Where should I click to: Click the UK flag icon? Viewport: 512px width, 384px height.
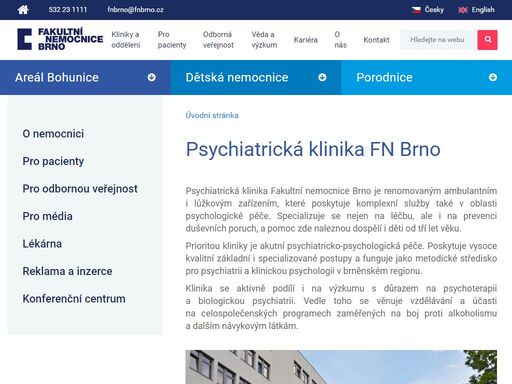[x=463, y=10]
